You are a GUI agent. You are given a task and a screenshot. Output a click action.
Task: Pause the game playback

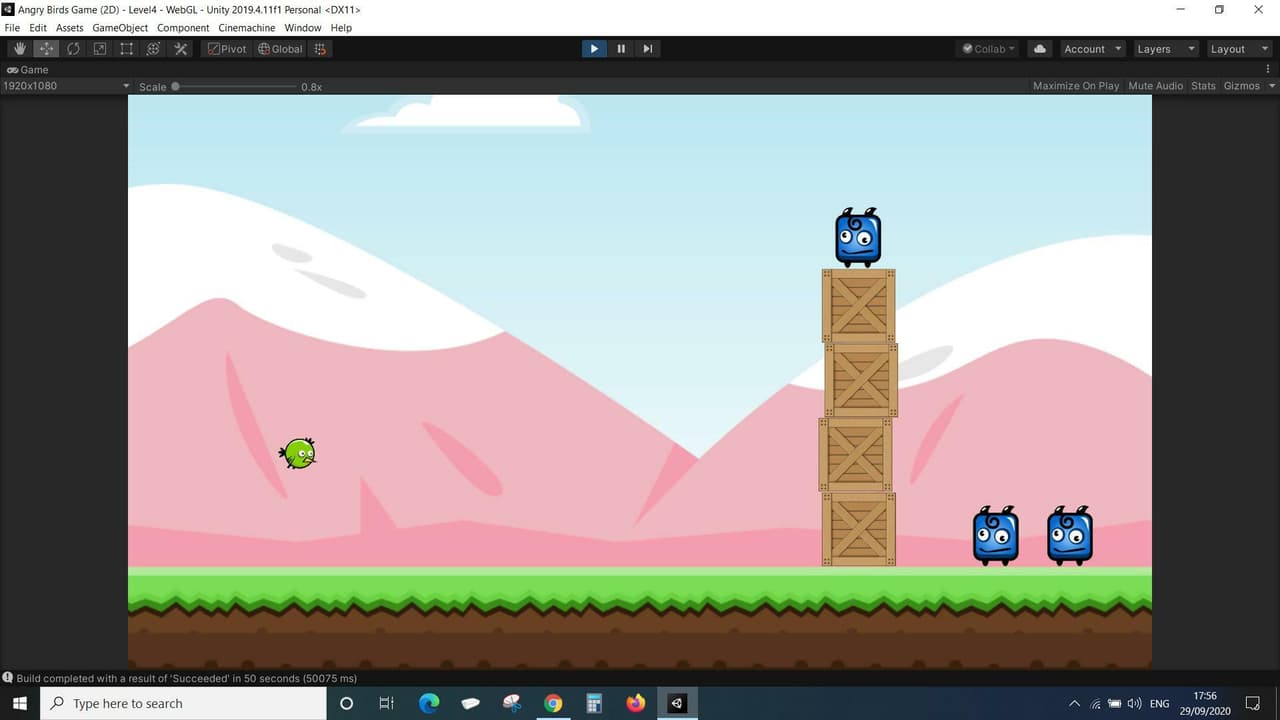621,49
